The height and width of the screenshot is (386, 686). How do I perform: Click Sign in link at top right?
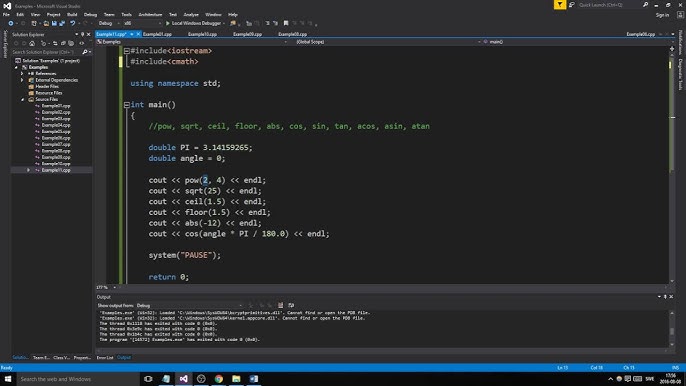click(662, 15)
